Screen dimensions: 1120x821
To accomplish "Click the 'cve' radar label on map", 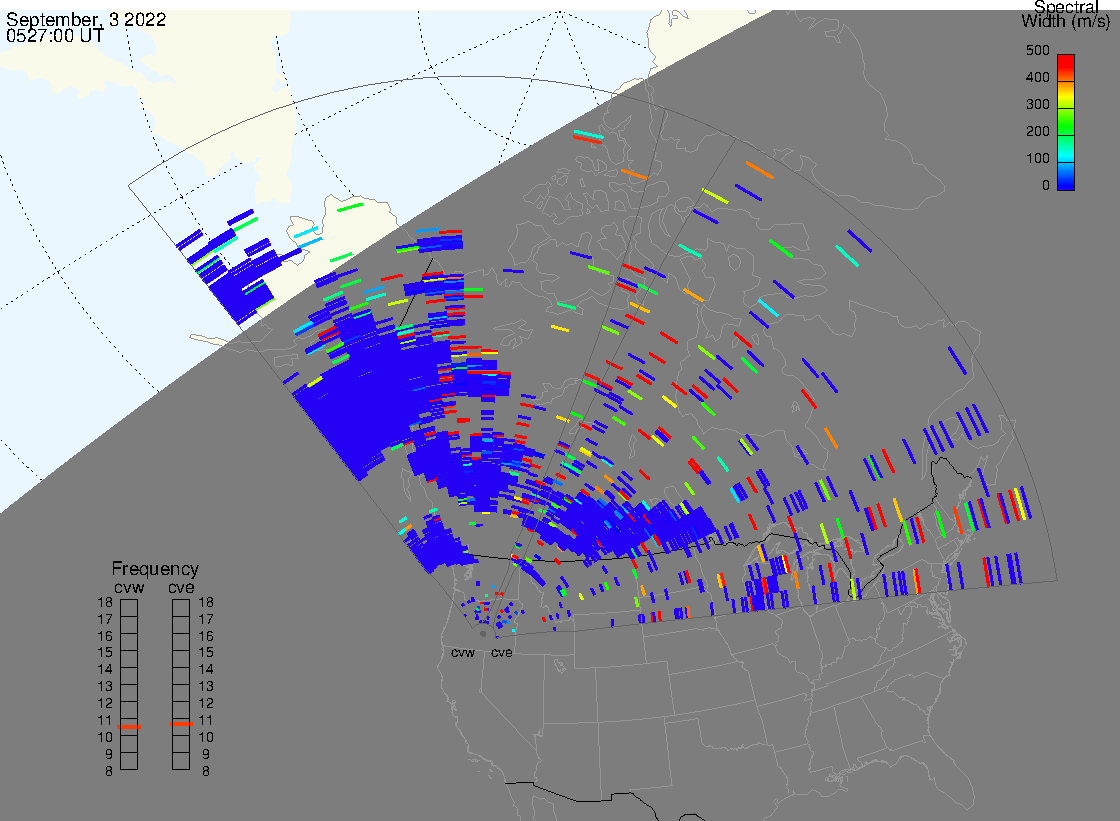I will (501, 652).
